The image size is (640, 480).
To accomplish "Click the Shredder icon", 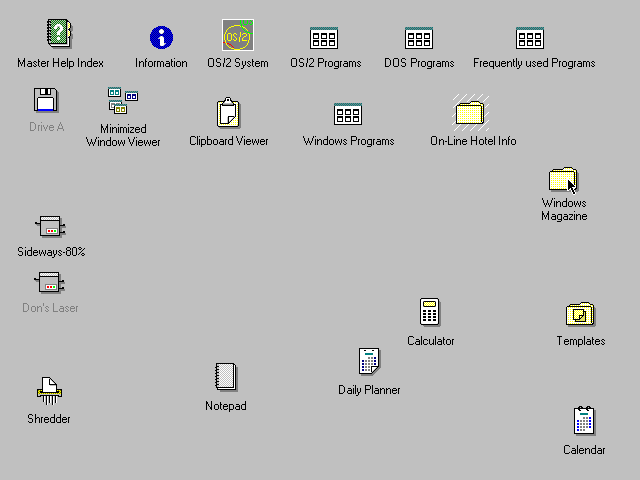I will [x=49, y=391].
